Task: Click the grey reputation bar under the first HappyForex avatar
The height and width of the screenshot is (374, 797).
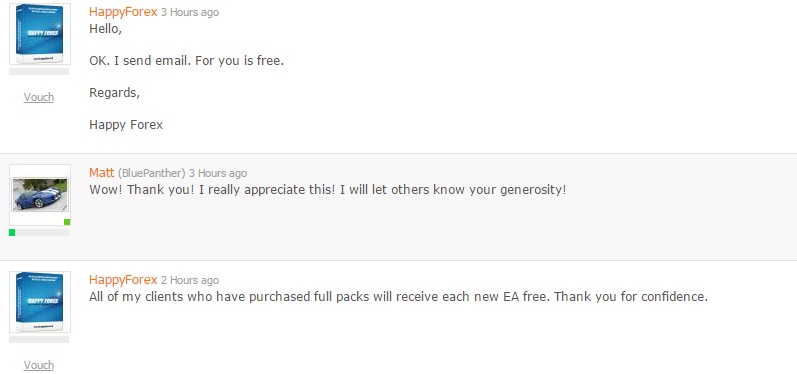Action: click(39, 72)
